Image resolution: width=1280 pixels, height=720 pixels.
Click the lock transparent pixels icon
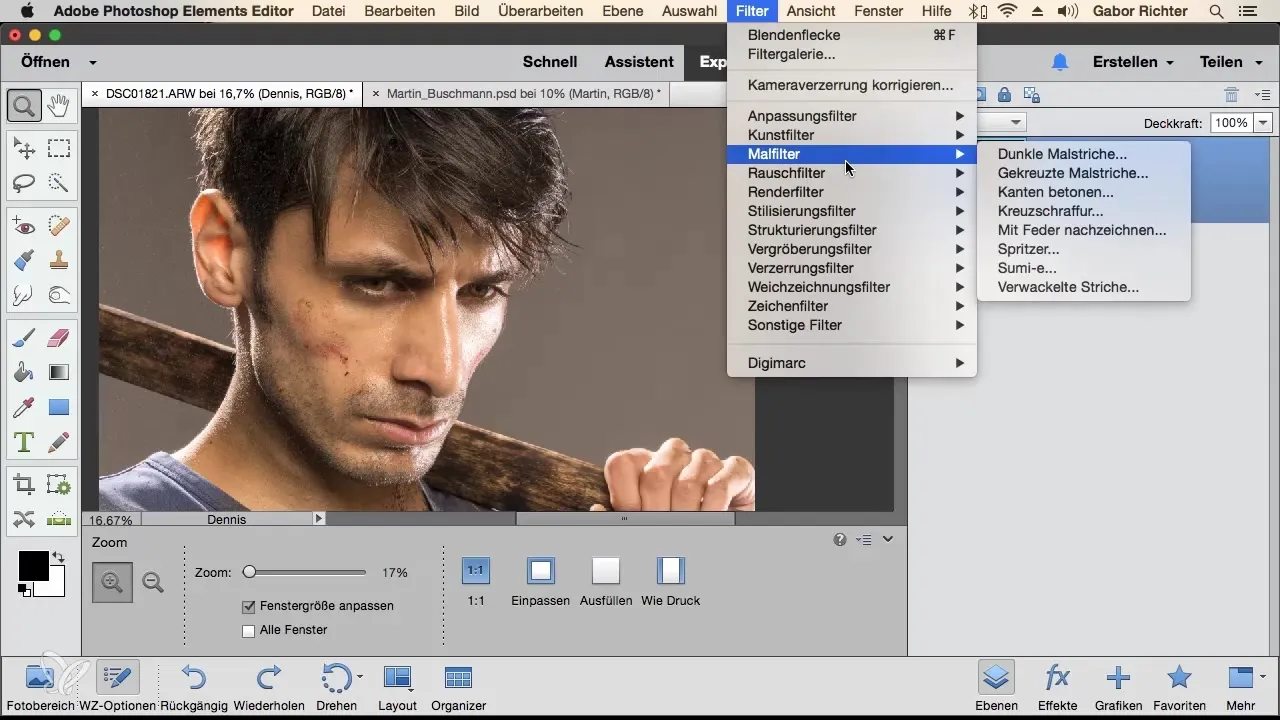pyautogui.click(x=1031, y=95)
